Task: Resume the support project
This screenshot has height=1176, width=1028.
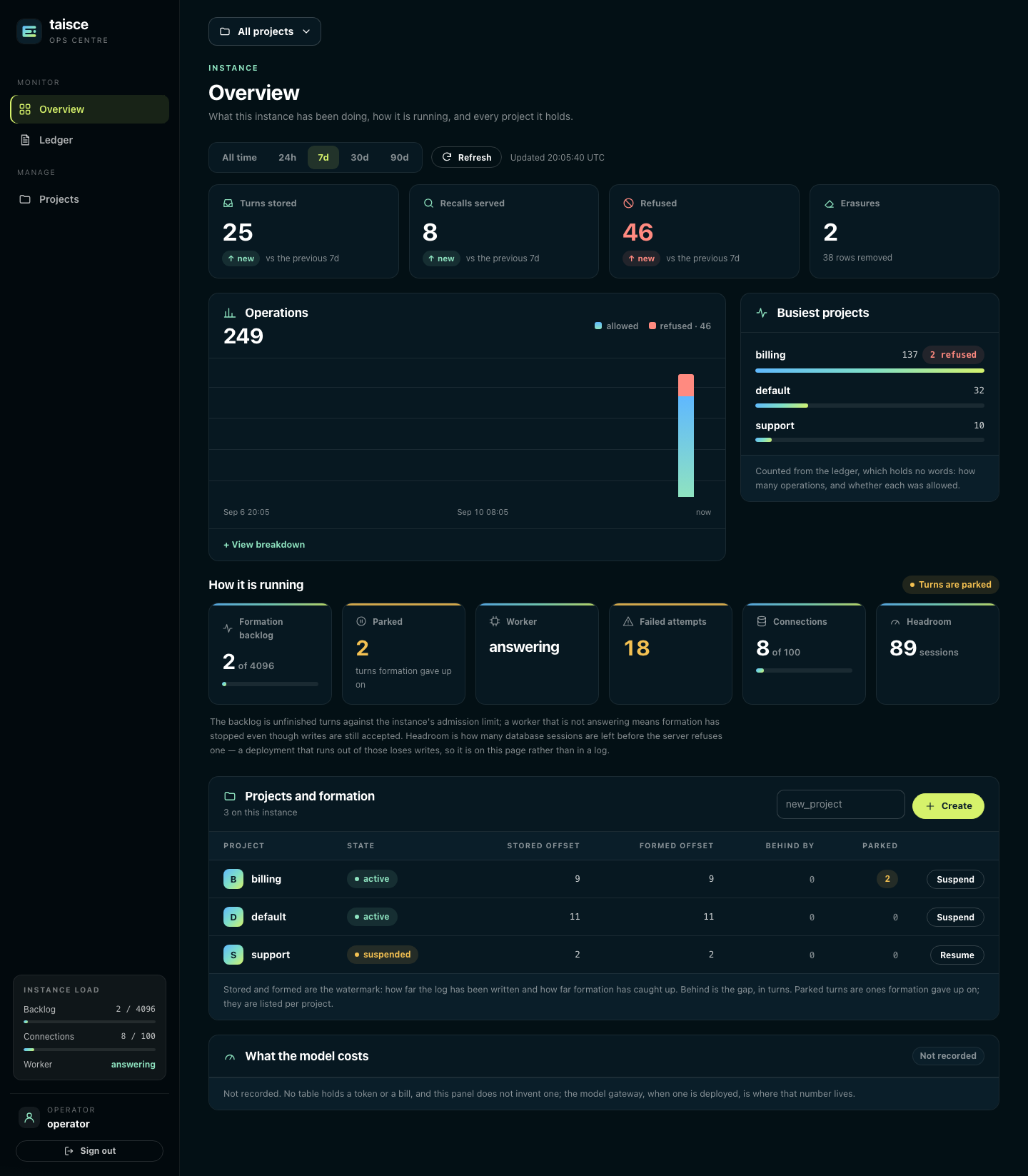Action: pyautogui.click(x=957, y=955)
